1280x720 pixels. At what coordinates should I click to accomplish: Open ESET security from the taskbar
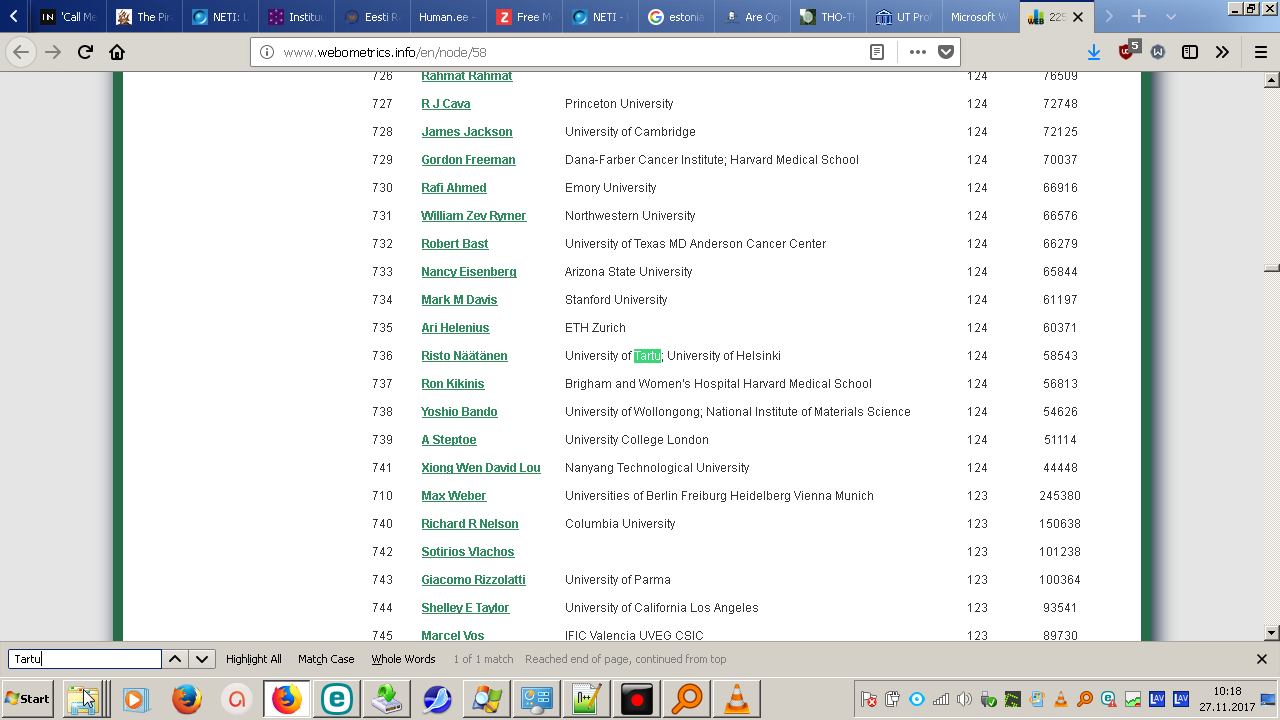point(336,698)
